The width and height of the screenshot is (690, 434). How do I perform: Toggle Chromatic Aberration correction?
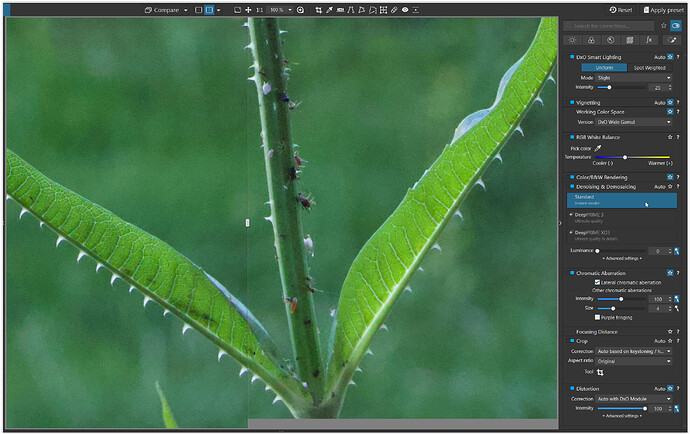(572, 273)
